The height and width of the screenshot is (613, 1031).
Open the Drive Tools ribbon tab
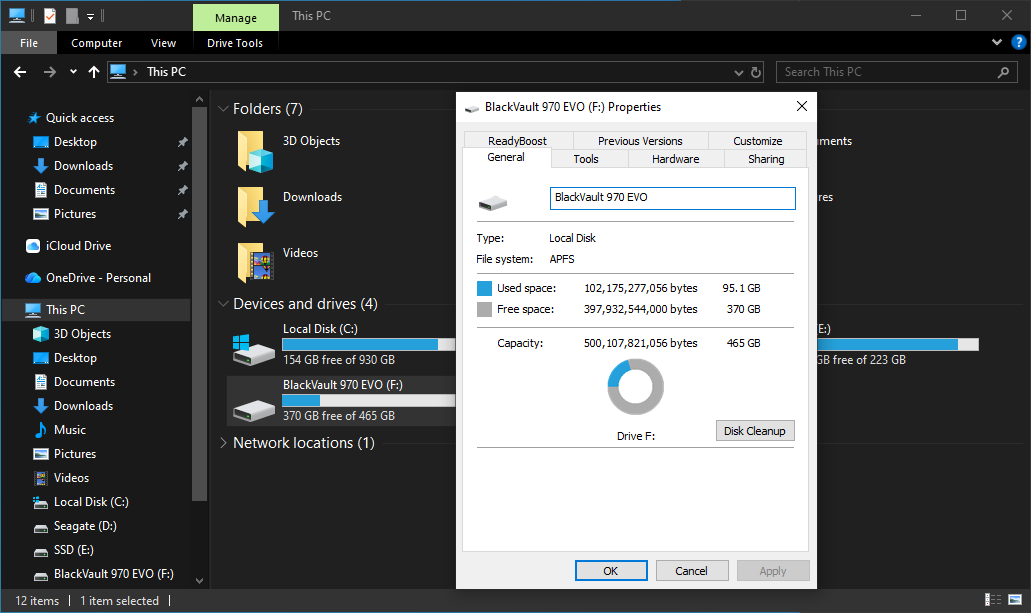235,43
